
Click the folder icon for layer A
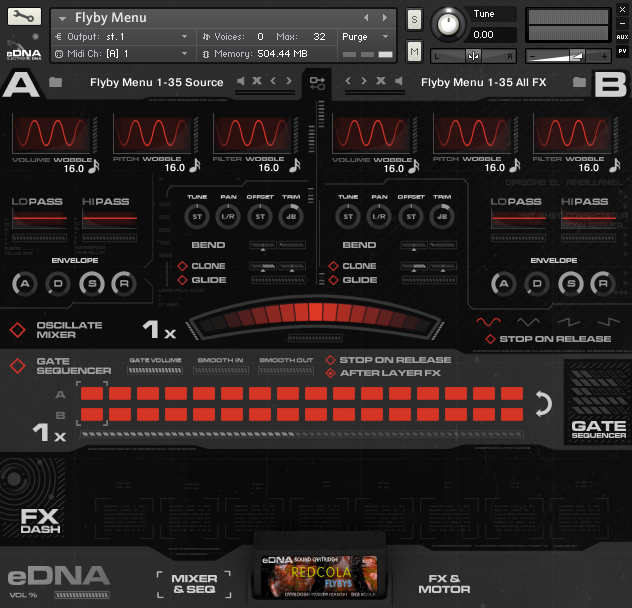tap(55, 82)
